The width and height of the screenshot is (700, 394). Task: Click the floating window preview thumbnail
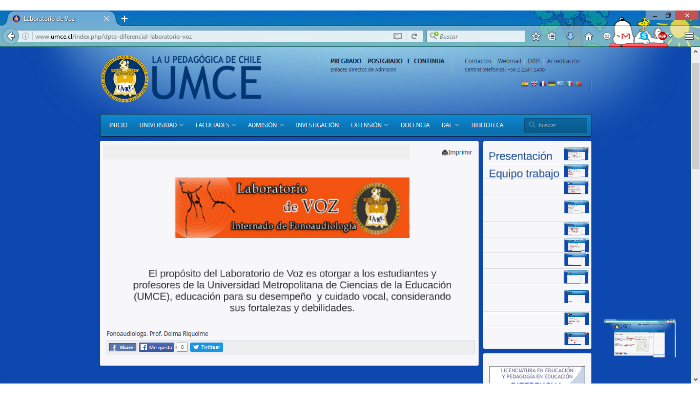point(640,338)
